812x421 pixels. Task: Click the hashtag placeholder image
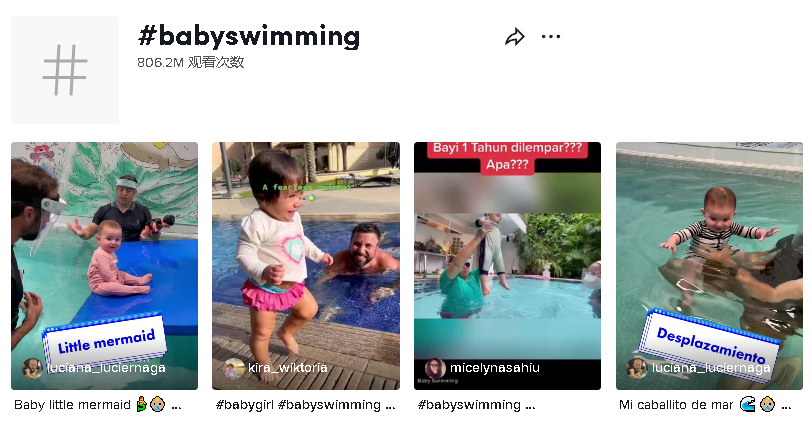[x=65, y=70]
